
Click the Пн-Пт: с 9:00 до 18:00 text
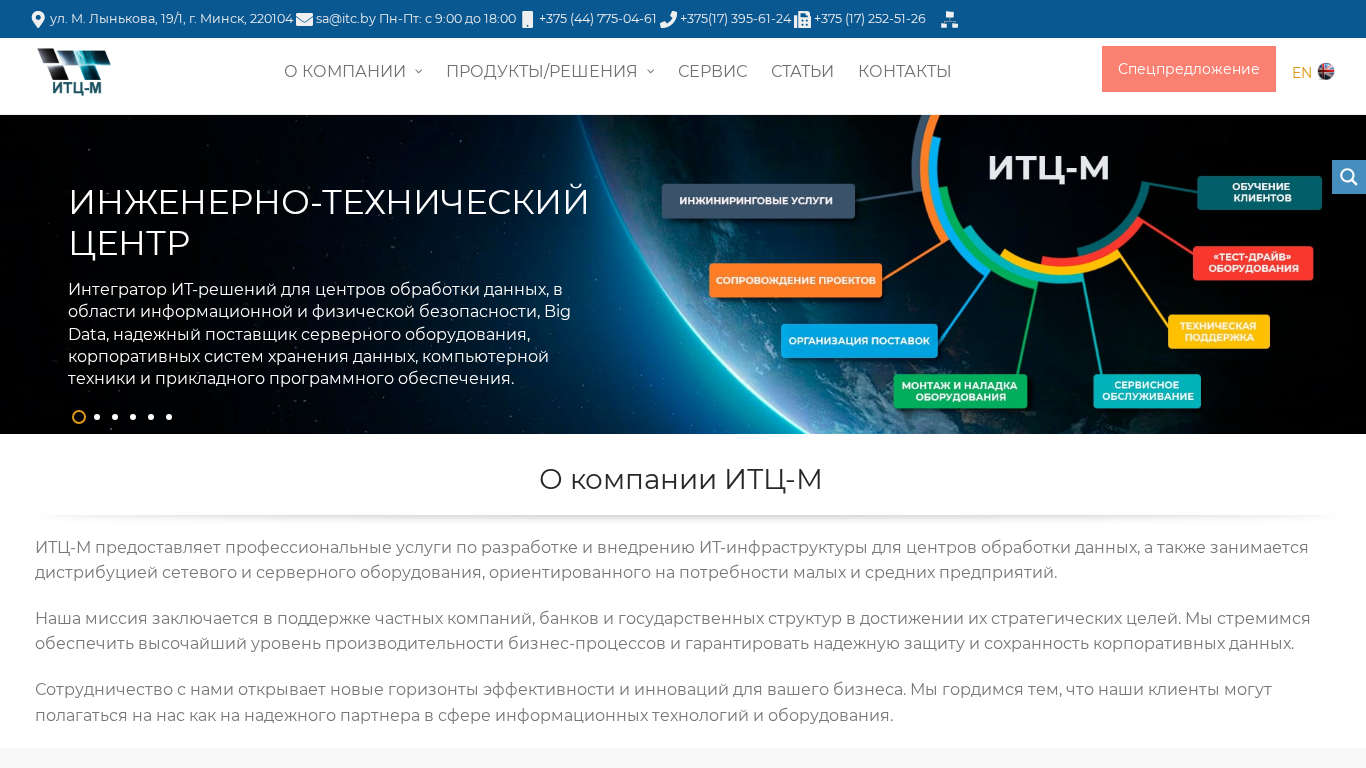[x=448, y=19]
